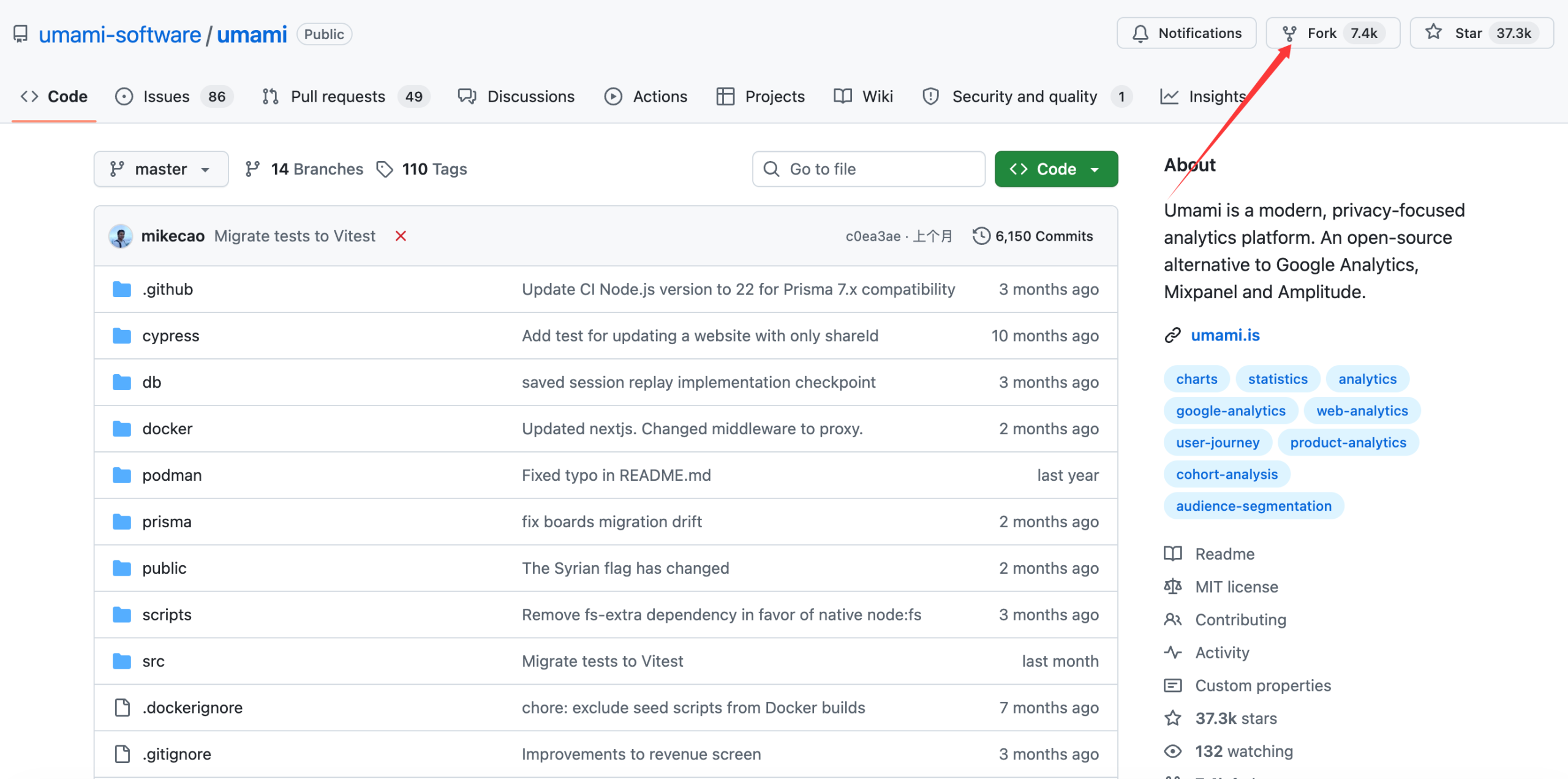Viewport: 1568px width, 779px height.
Task: Switch to the Code tab
Action: (54, 97)
